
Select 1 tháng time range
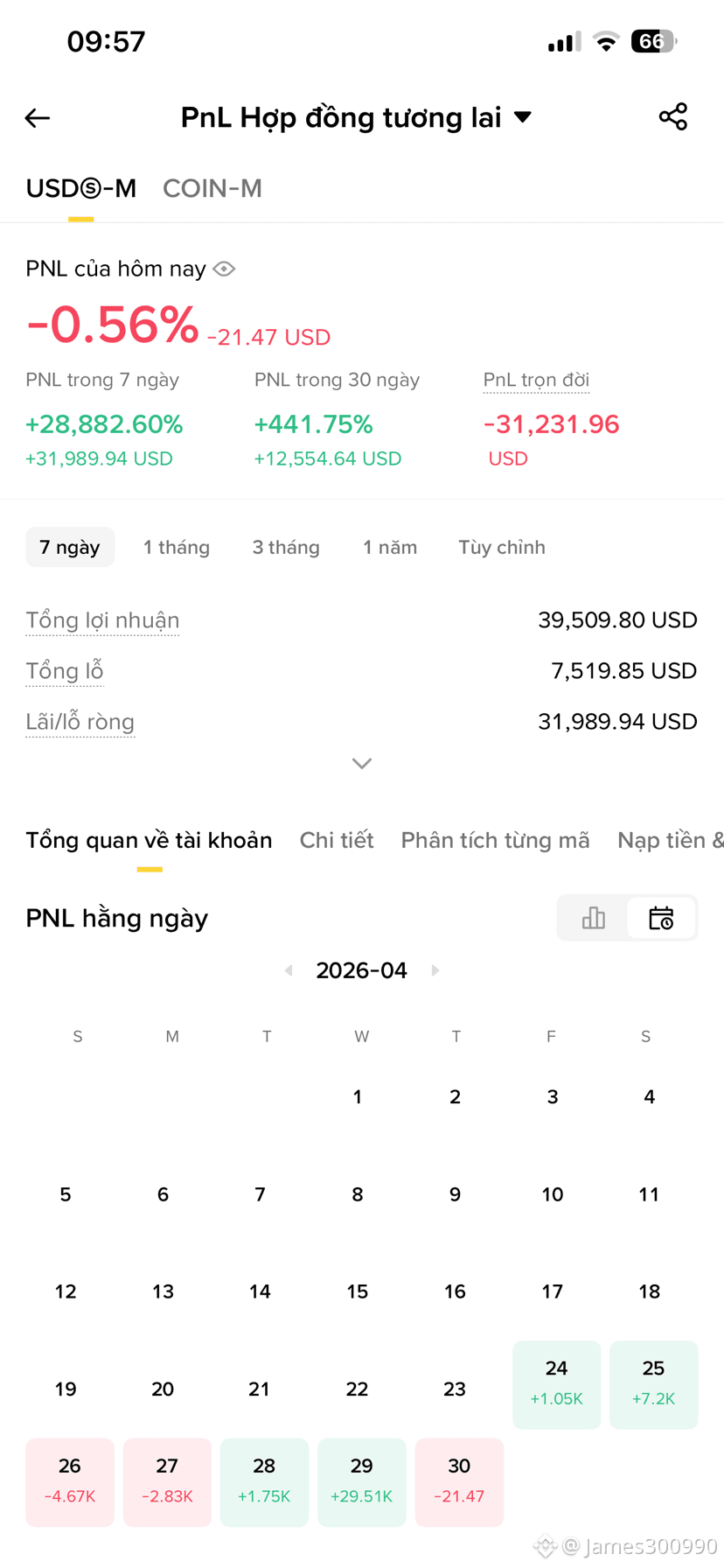point(177,547)
